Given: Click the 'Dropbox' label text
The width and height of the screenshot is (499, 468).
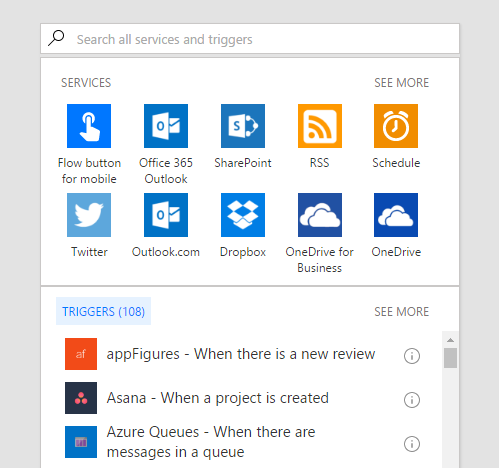Looking at the screenshot, I should pyautogui.click(x=243, y=252).
